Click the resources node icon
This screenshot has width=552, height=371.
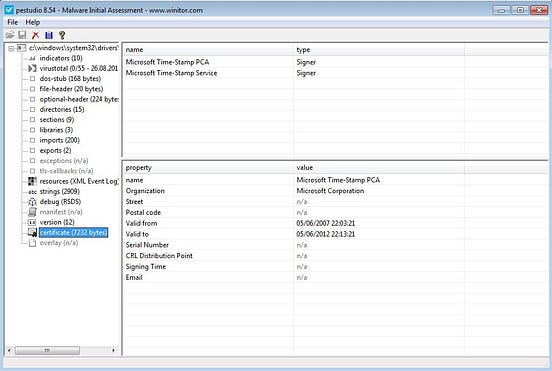click(x=32, y=181)
